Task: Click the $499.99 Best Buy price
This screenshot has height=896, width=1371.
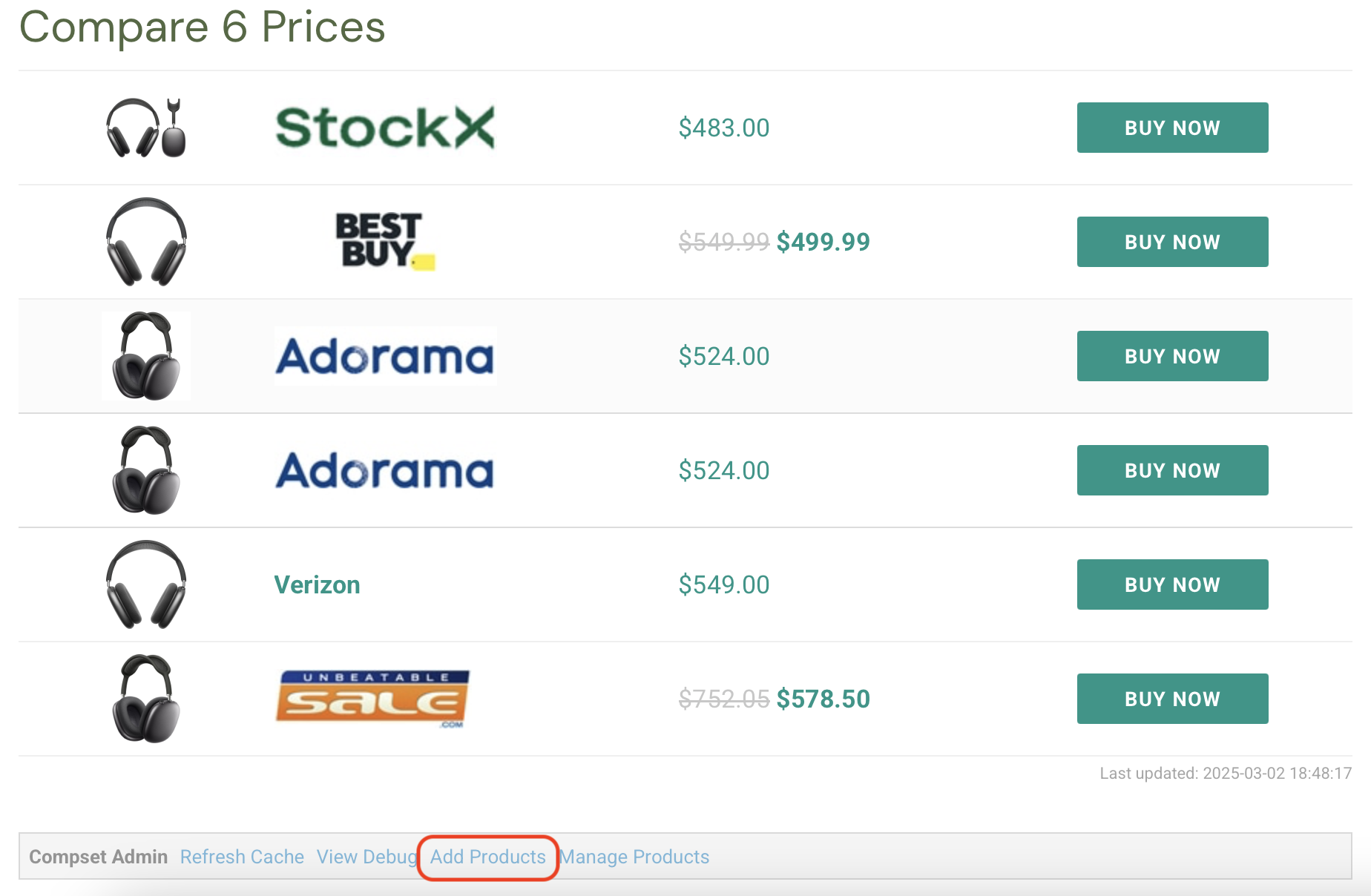Action: [x=823, y=242]
